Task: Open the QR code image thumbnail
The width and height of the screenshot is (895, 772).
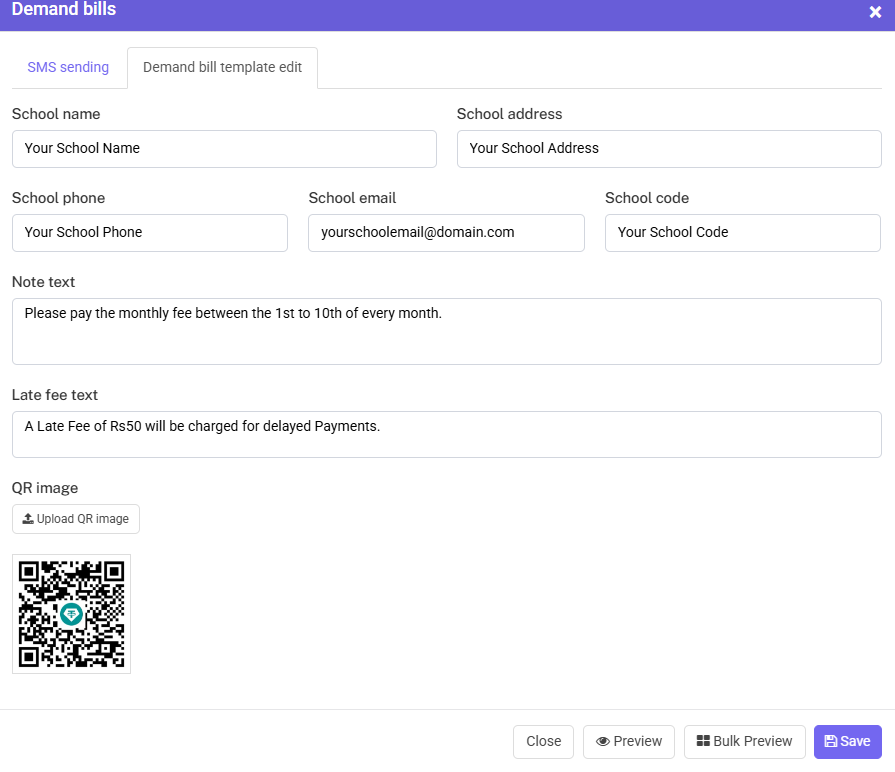Action: [x=71, y=614]
